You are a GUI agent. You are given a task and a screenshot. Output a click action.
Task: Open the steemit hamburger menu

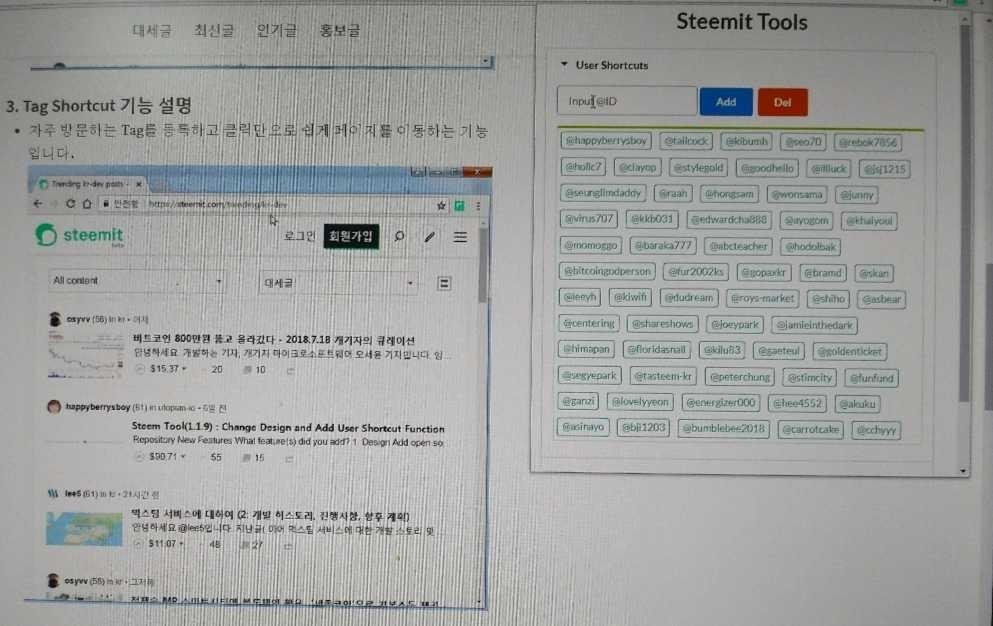tap(460, 237)
